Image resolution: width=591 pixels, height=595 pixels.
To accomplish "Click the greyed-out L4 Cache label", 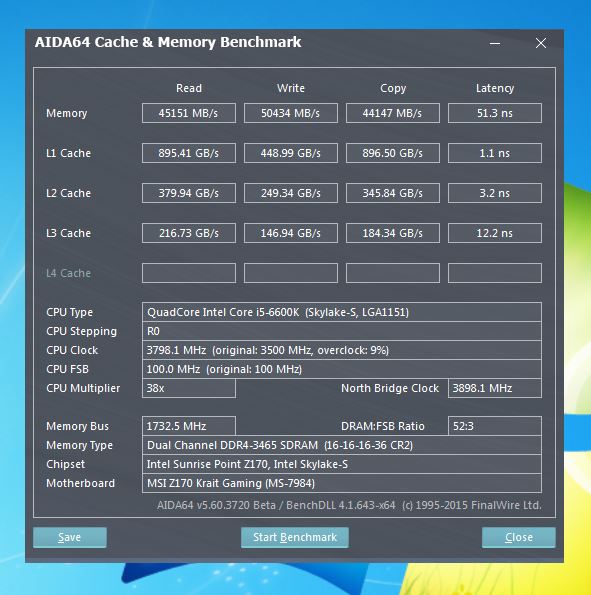I will pos(68,273).
